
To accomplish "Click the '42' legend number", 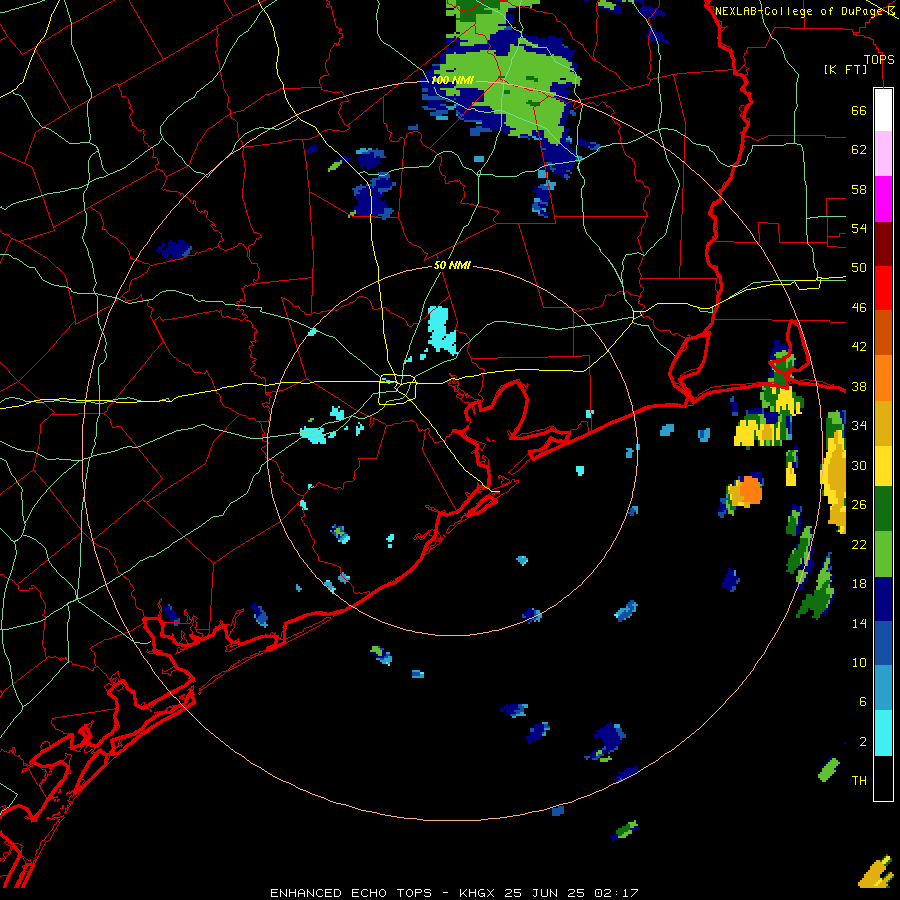I will pyautogui.click(x=859, y=347).
